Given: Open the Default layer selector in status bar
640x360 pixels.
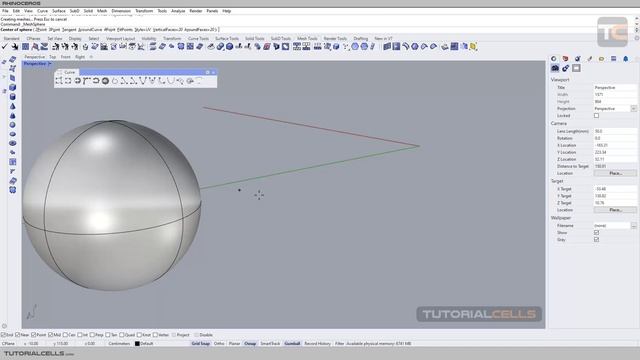Looking at the screenshot, I should [147, 344].
